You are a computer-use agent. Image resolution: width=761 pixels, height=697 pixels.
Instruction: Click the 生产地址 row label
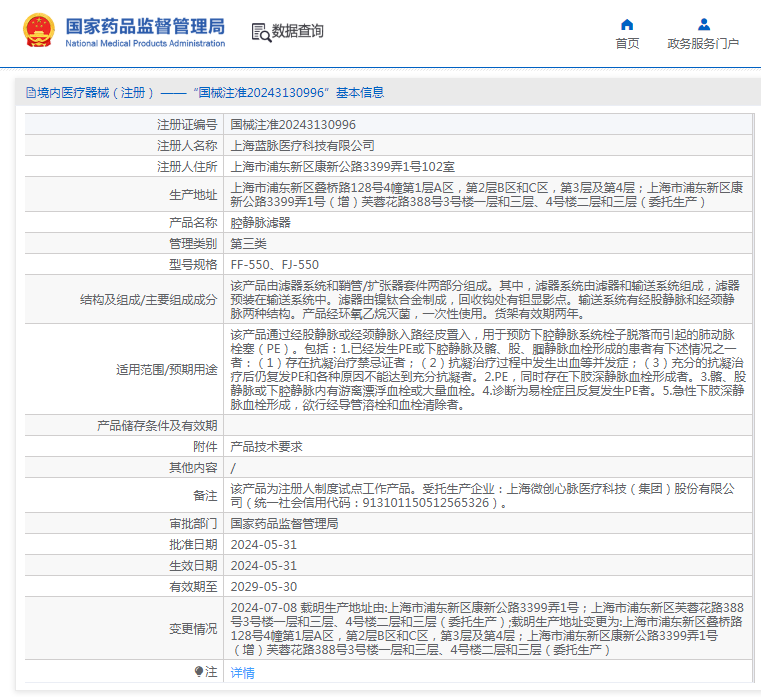tap(193, 195)
